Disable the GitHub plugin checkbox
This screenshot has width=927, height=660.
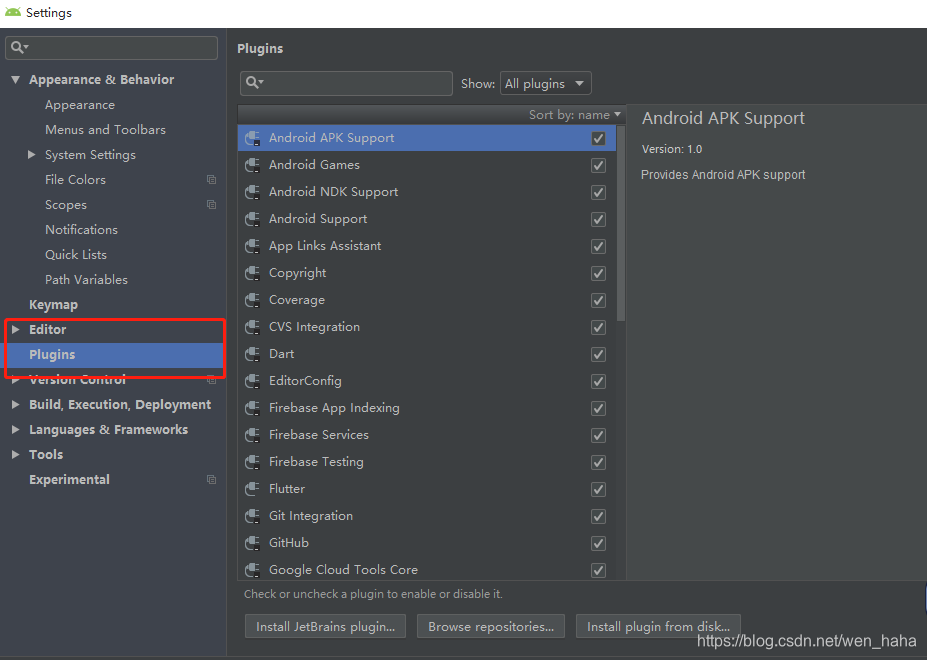(x=598, y=543)
